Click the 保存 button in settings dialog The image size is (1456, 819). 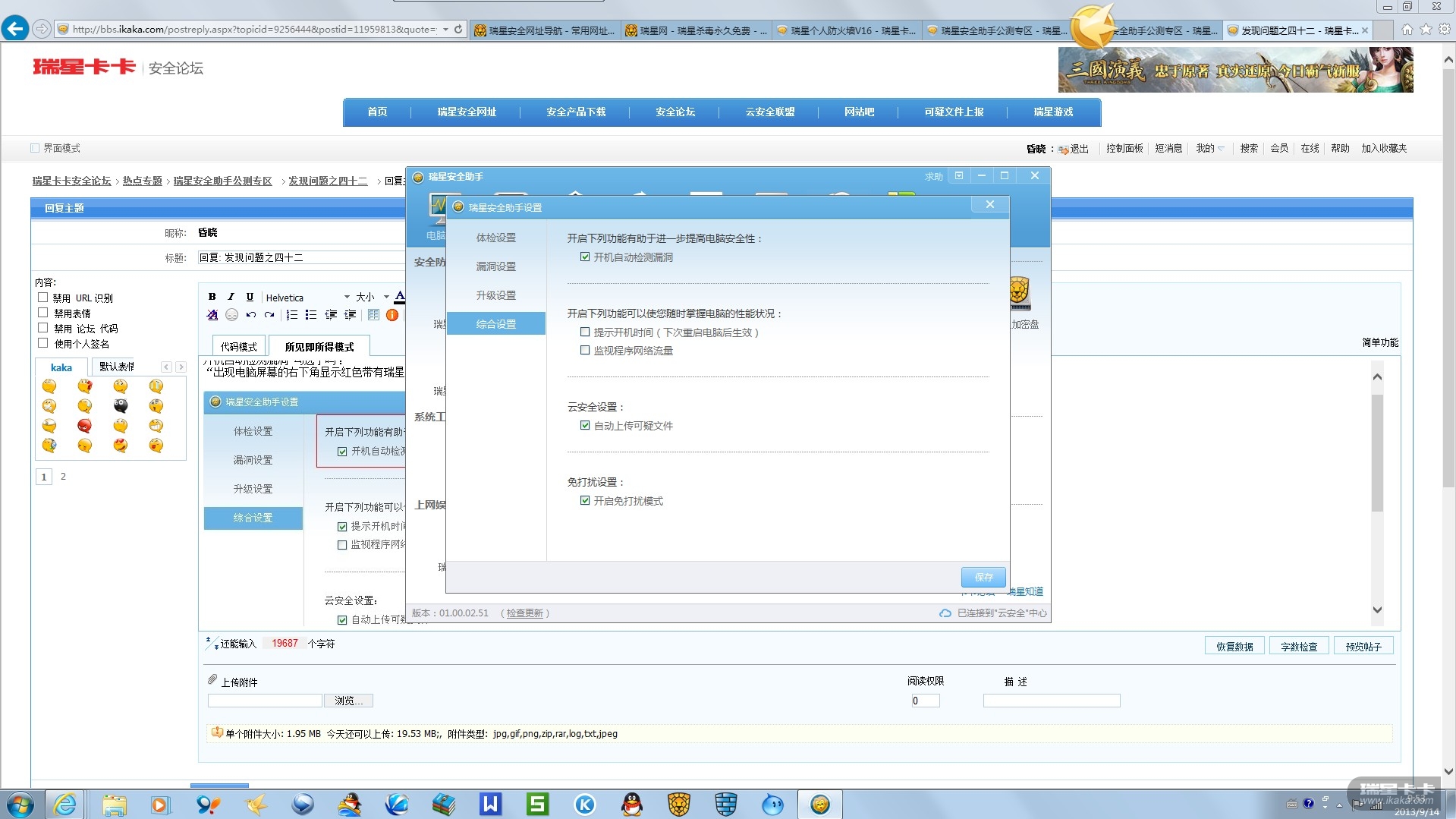click(x=983, y=578)
